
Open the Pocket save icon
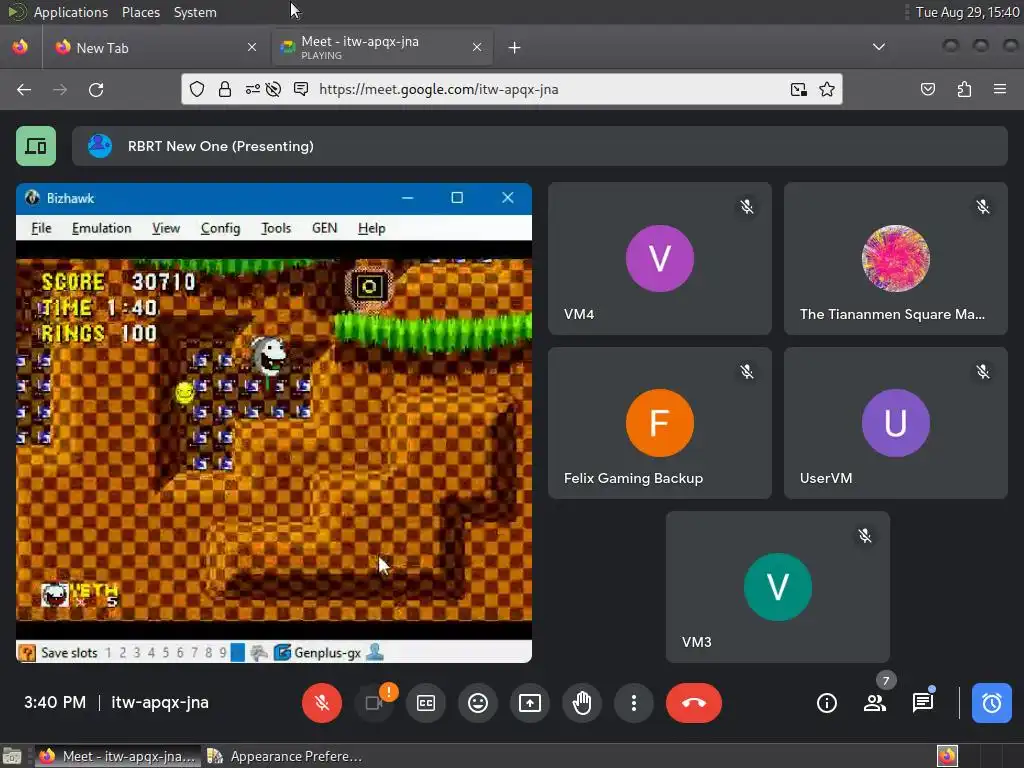click(927, 89)
